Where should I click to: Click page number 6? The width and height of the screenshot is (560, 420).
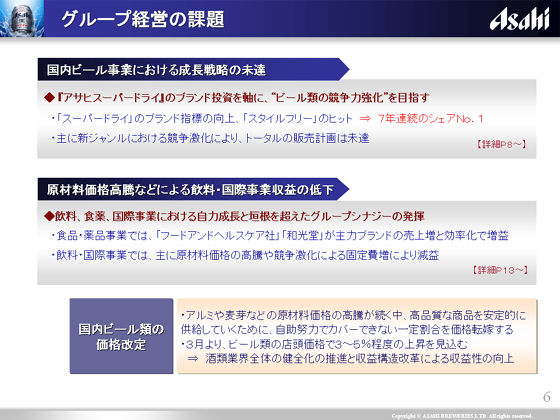pos(546,397)
